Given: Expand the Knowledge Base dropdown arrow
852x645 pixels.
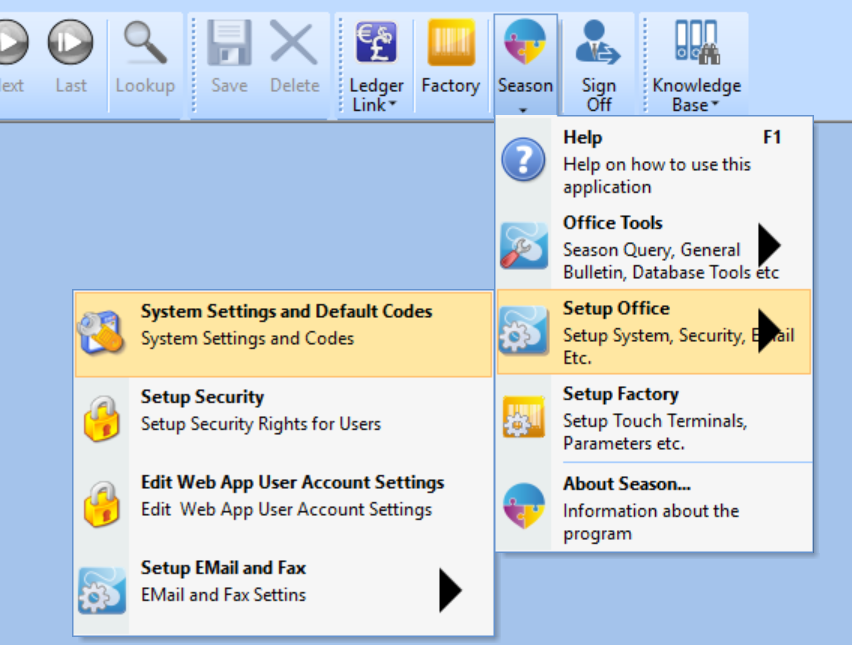Looking at the screenshot, I should pyautogui.click(x=715, y=103).
